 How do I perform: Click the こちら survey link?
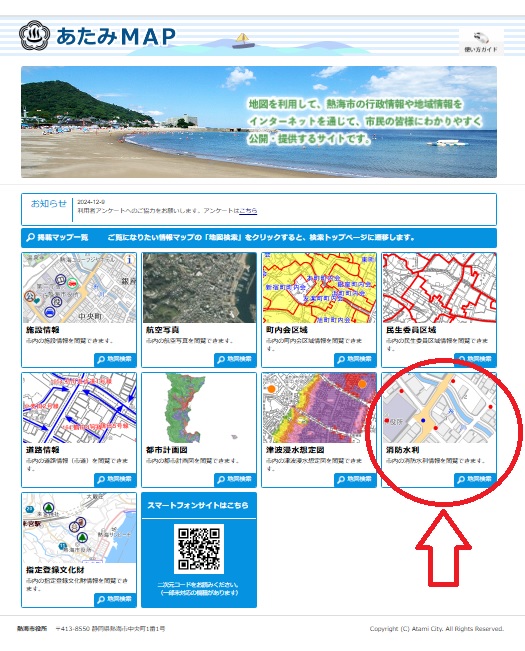tap(248, 211)
